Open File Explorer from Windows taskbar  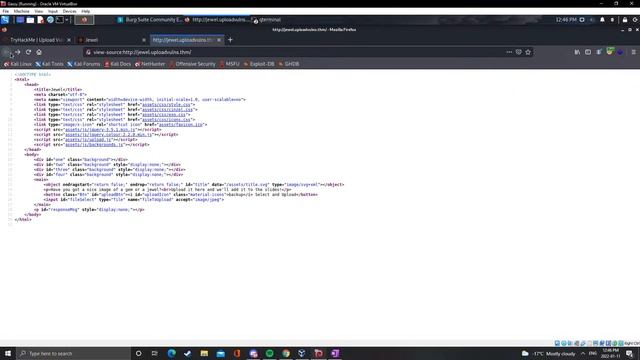[204, 353]
